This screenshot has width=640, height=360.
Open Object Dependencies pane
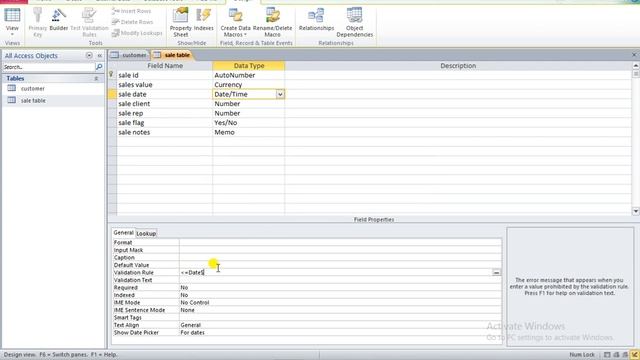coord(354,22)
